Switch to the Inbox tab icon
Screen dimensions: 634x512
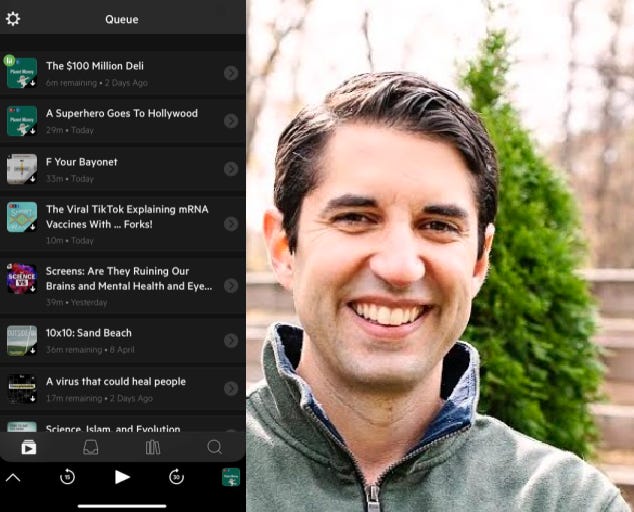point(91,447)
